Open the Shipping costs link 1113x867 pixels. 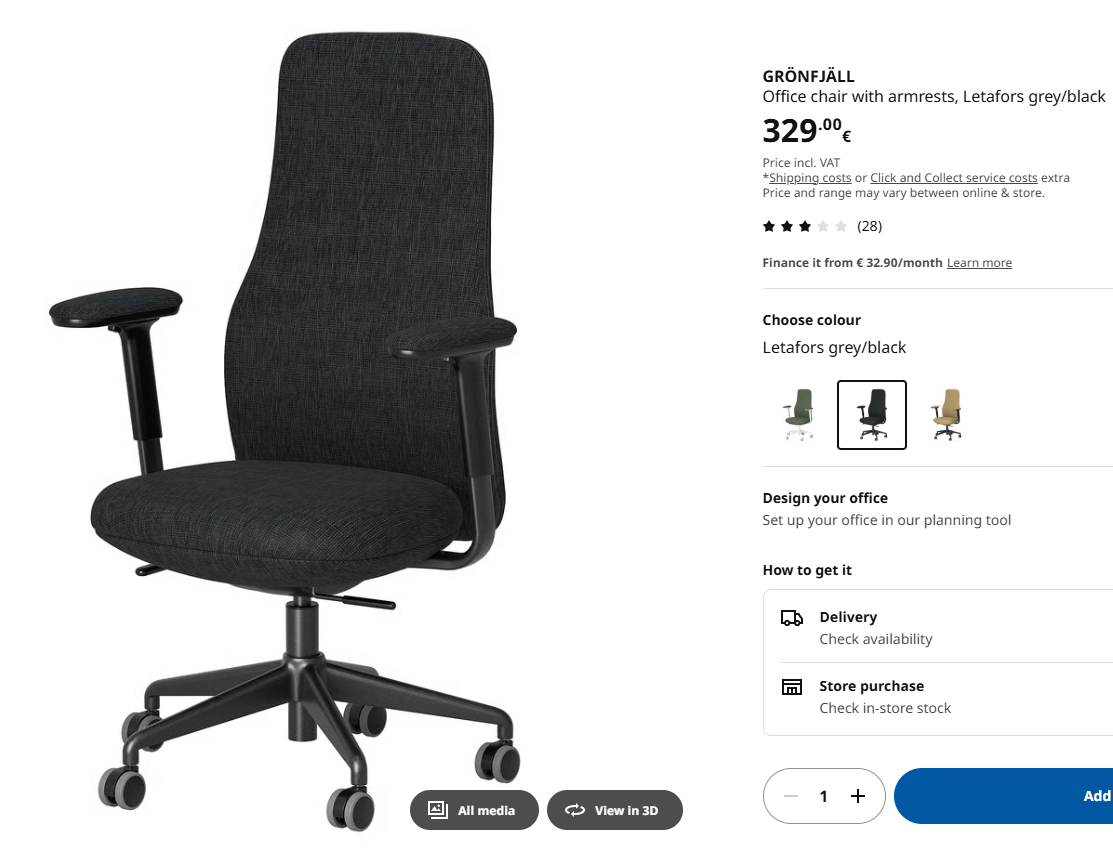[x=810, y=178]
